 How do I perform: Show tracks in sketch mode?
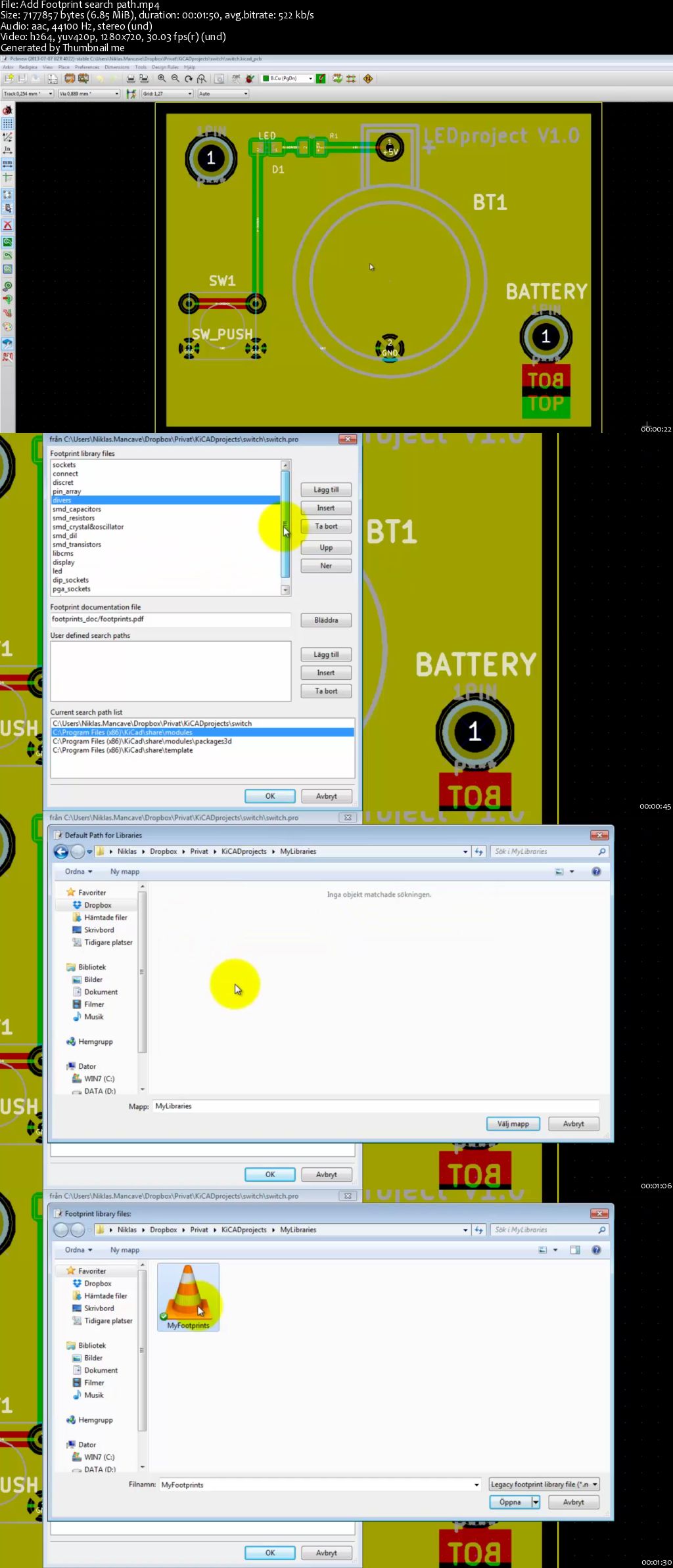(x=7, y=313)
